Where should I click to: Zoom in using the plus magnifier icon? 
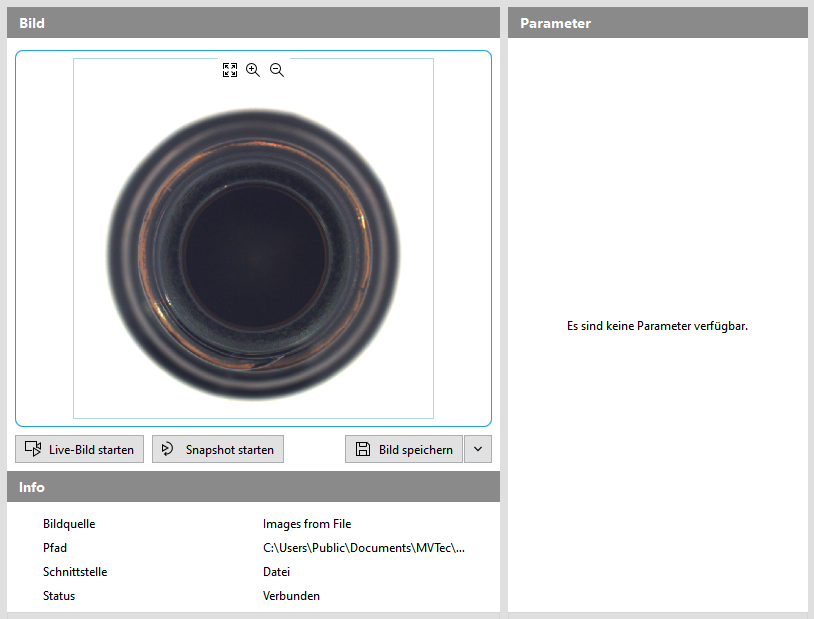tap(253, 70)
